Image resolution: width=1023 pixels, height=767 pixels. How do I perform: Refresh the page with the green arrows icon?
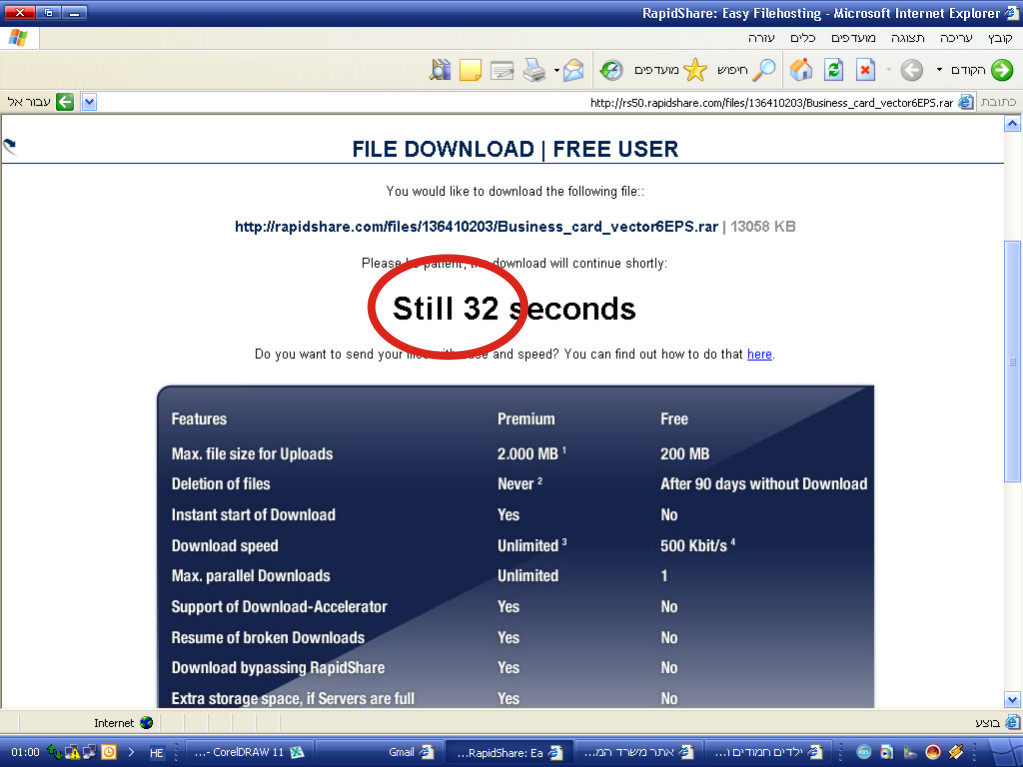coord(834,70)
